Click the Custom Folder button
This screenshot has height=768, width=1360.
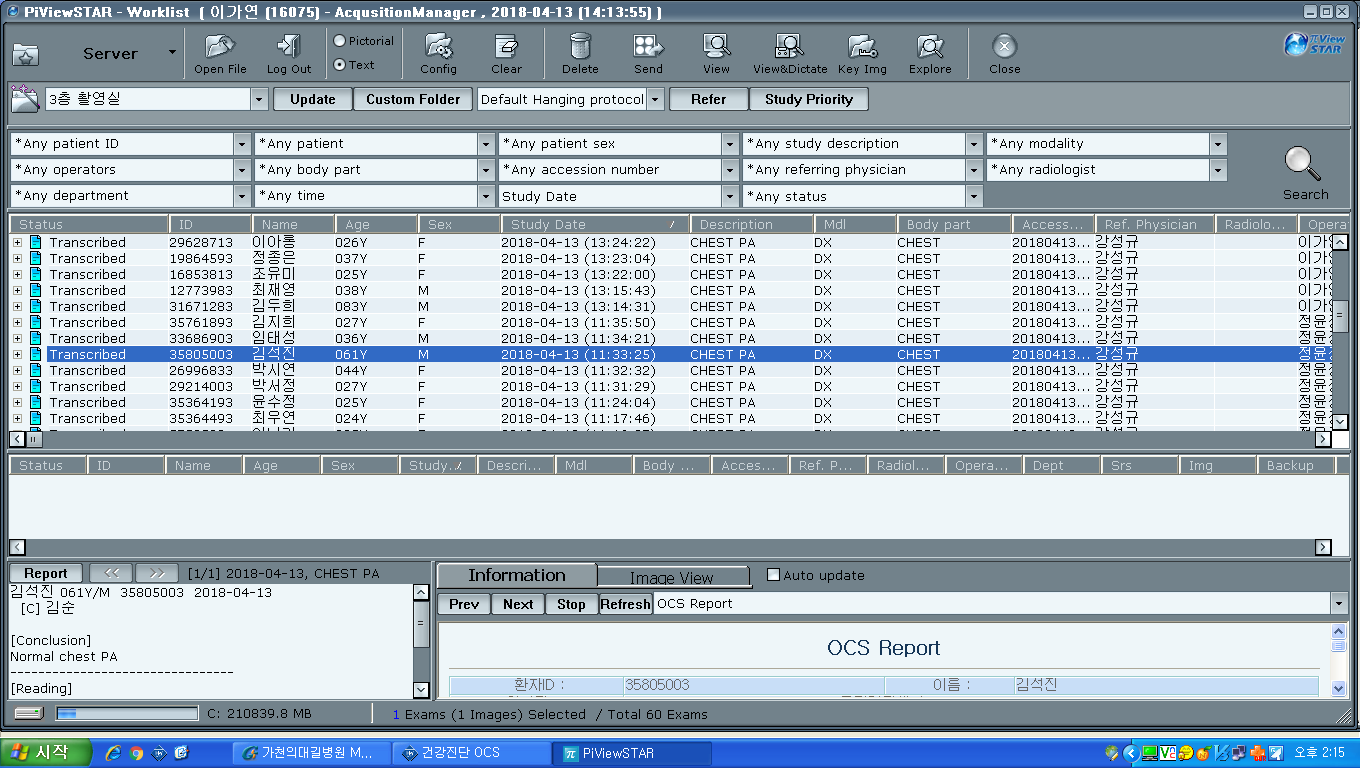click(x=413, y=99)
